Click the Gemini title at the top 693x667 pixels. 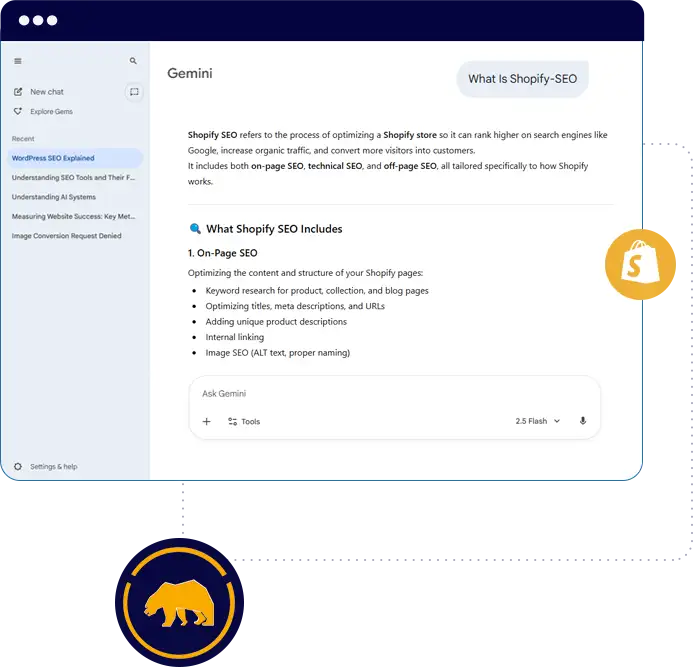[189, 73]
